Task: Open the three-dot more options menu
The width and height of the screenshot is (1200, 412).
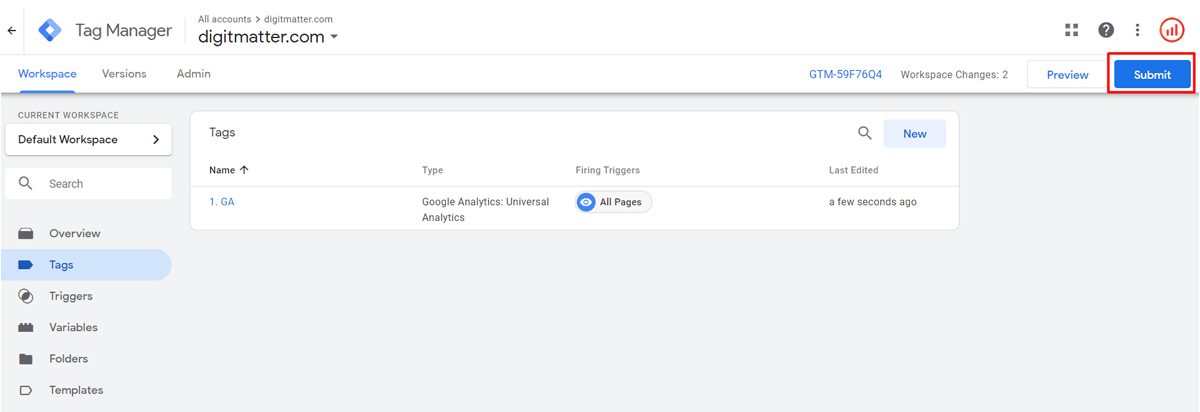Action: (x=1137, y=30)
